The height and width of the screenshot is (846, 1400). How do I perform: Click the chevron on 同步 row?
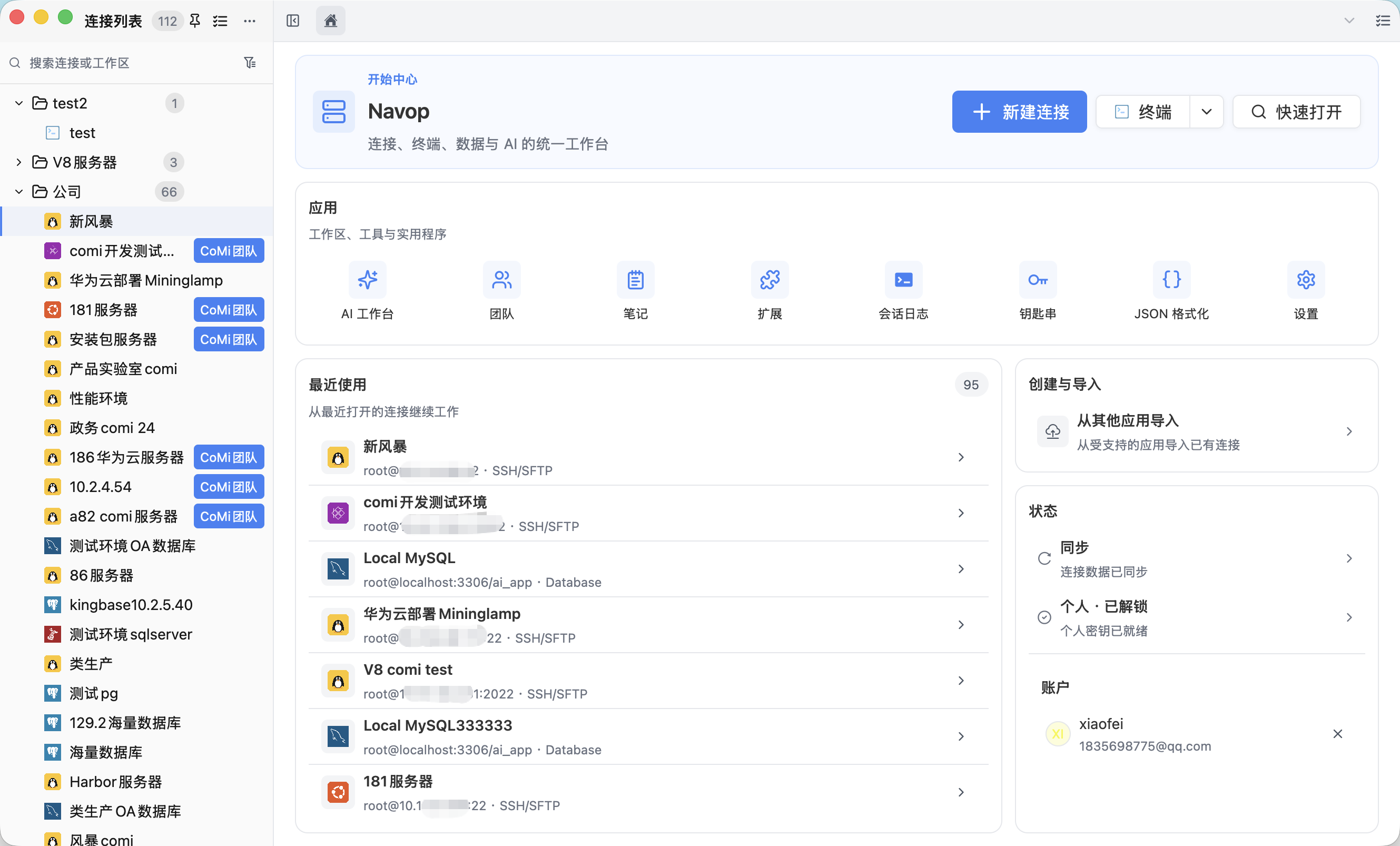[1349, 559]
